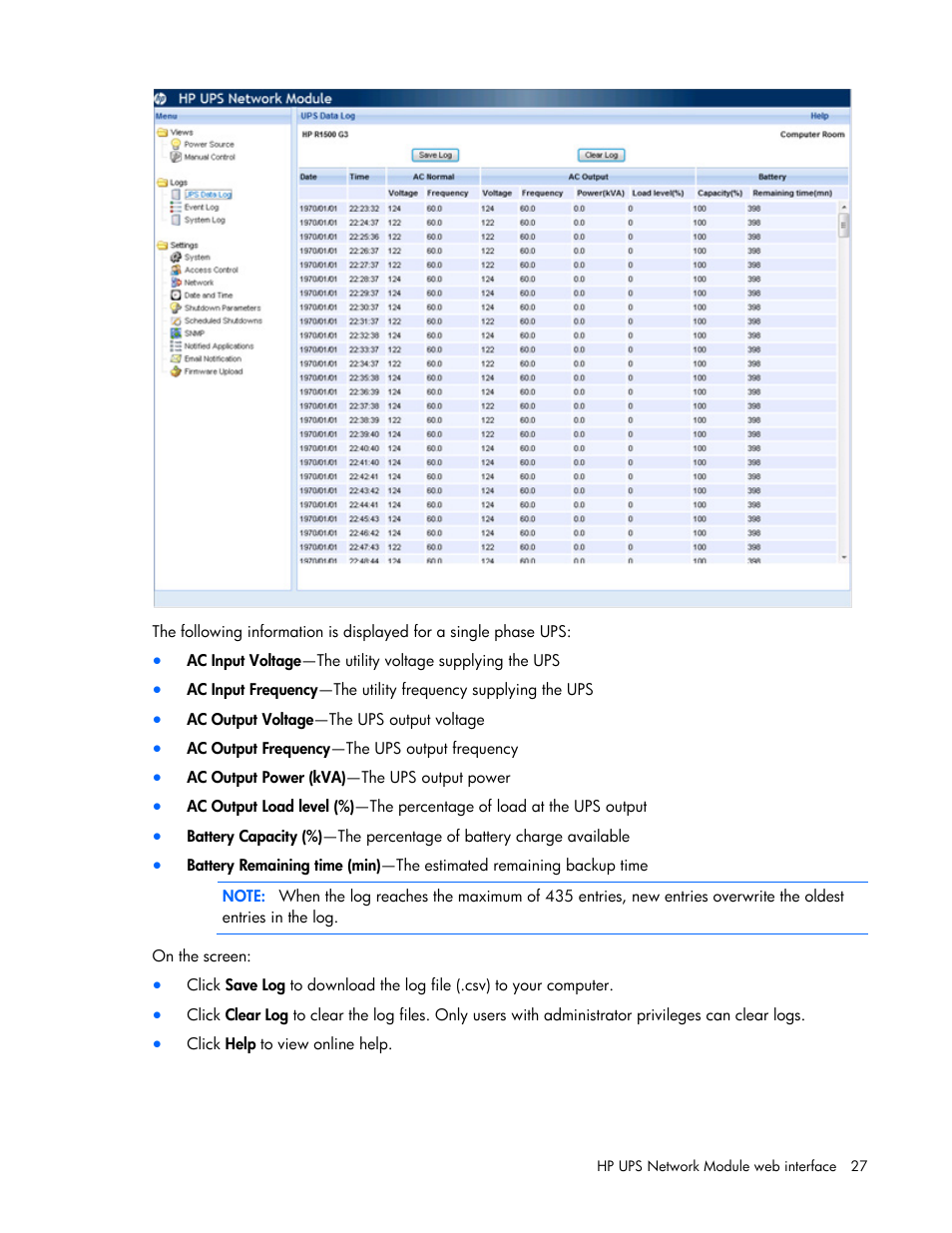Click the Access Control user icon
Viewport: 952px width, 1233px height.
pos(176,270)
